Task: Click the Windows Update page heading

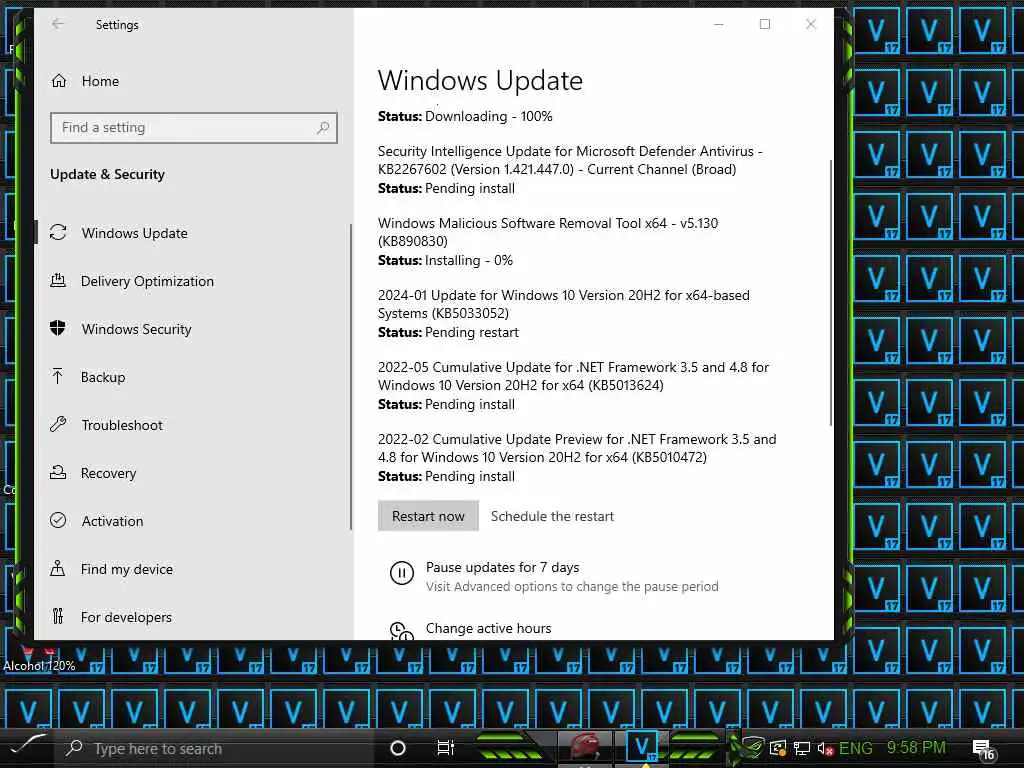Action: [480, 81]
